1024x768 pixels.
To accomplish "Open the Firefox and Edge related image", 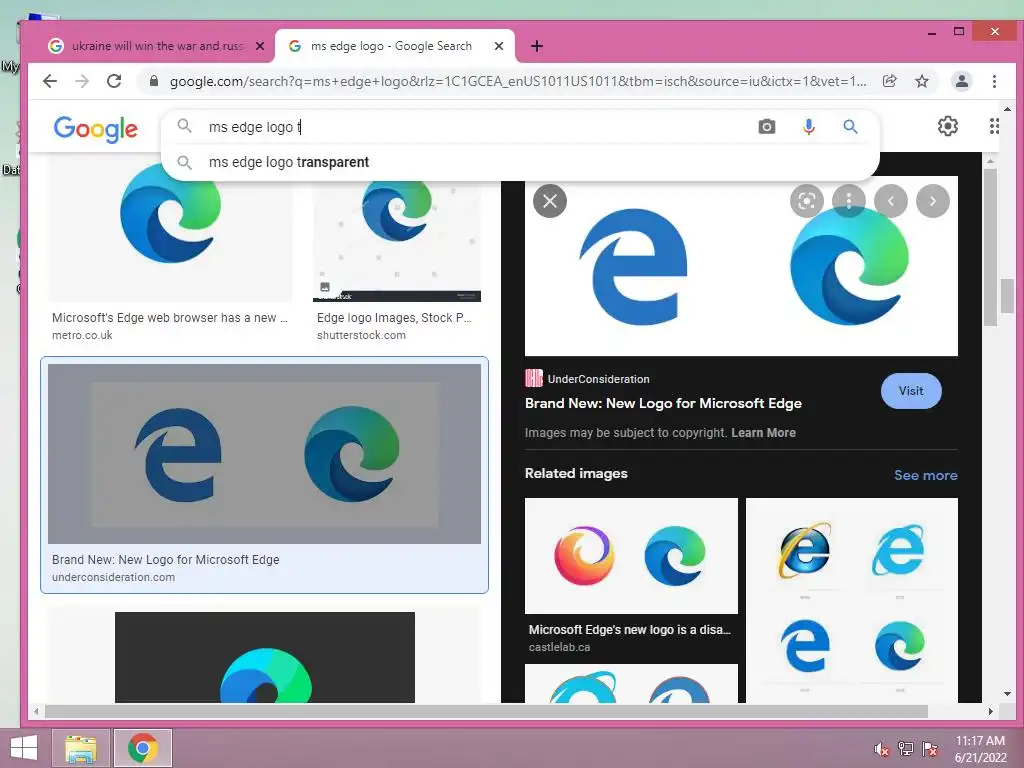I will [x=632, y=556].
